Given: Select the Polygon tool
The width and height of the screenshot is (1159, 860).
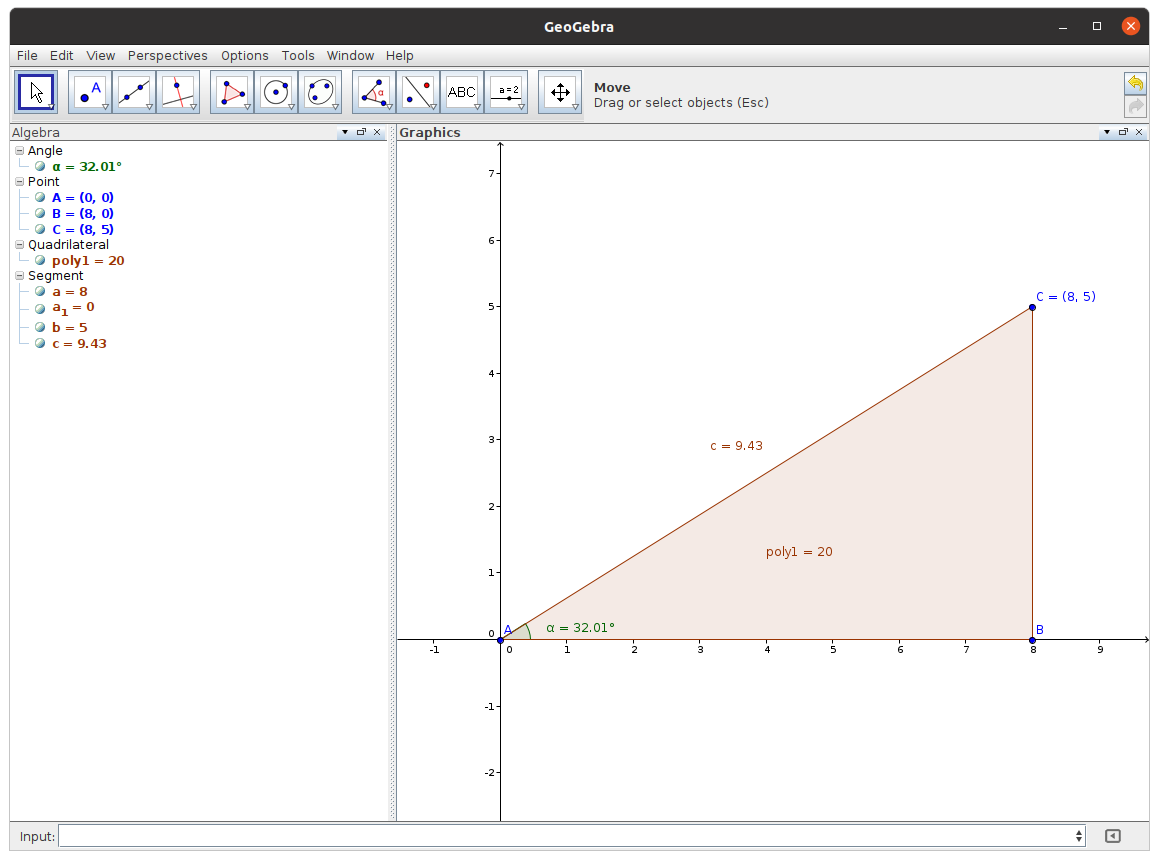Looking at the screenshot, I should tap(231, 91).
